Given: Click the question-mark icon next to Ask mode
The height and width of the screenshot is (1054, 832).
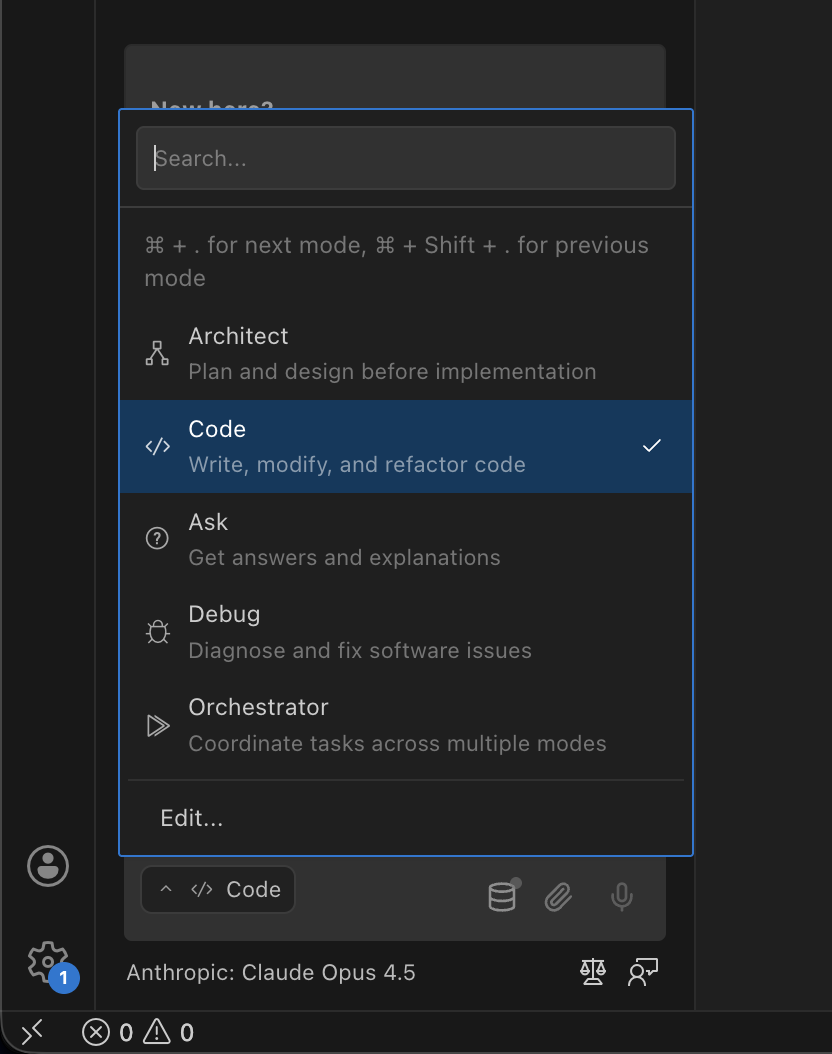Looking at the screenshot, I should pos(157,538).
